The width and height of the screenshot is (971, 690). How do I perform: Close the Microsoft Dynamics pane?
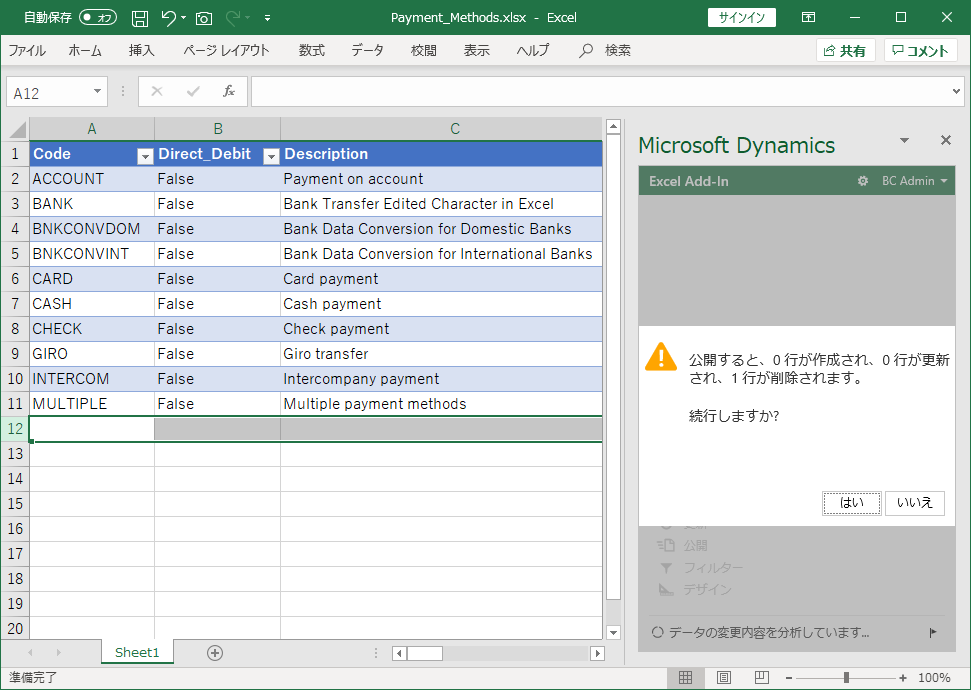pyautogui.click(x=946, y=140)
